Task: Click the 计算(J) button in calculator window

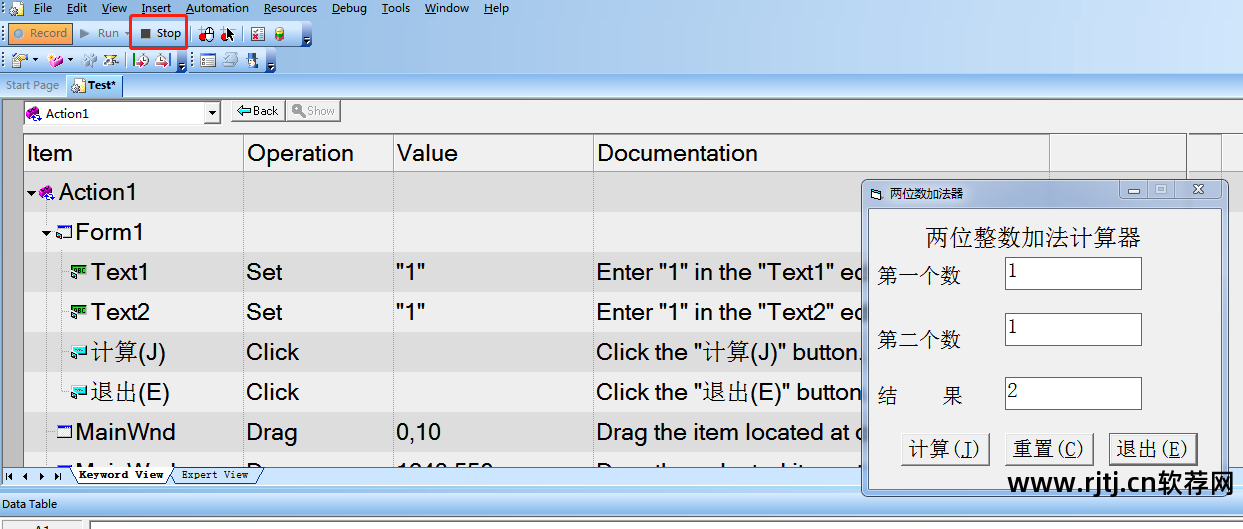Action: tap(945, 449)
